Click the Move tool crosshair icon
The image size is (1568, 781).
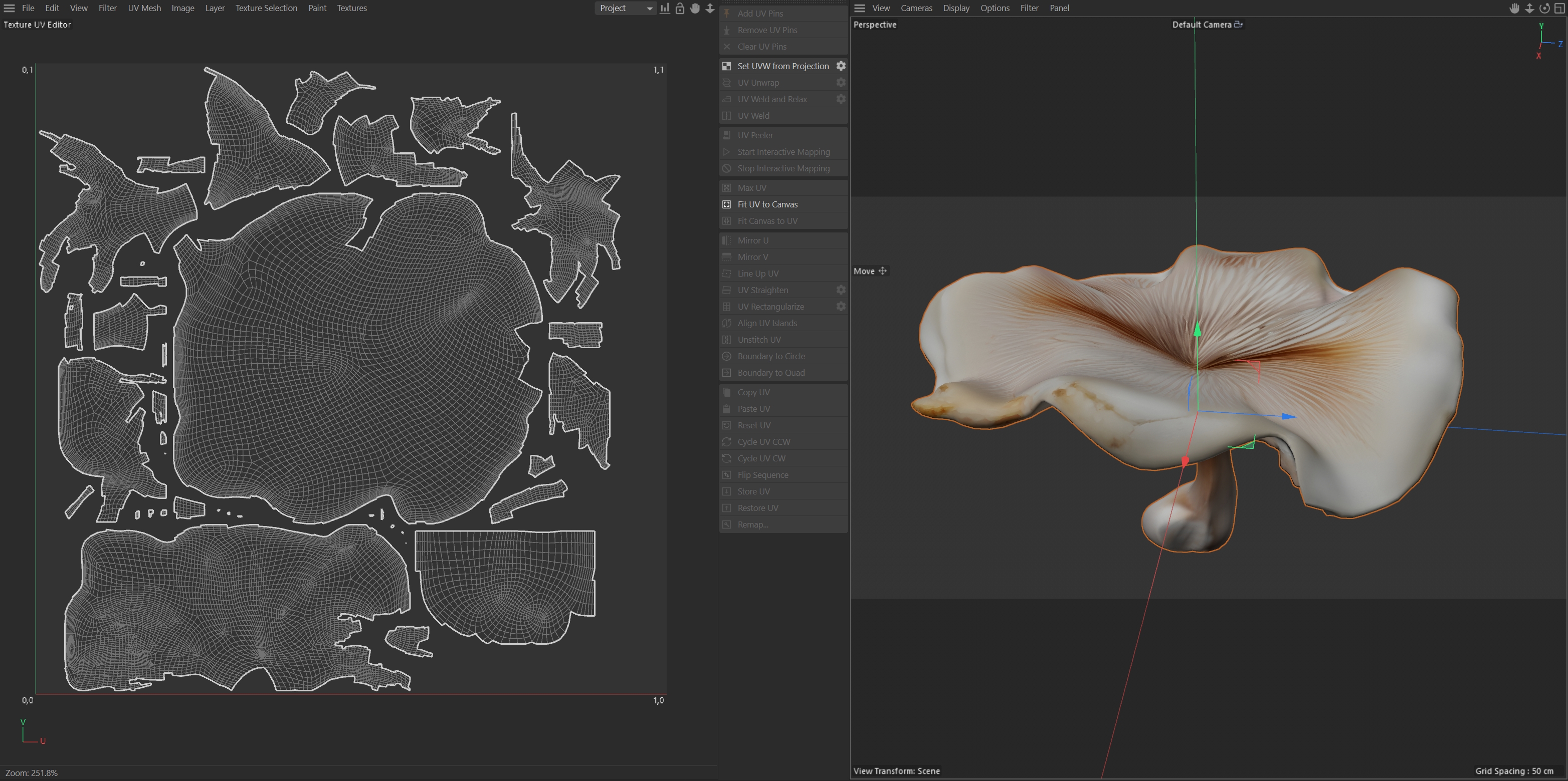883,271
